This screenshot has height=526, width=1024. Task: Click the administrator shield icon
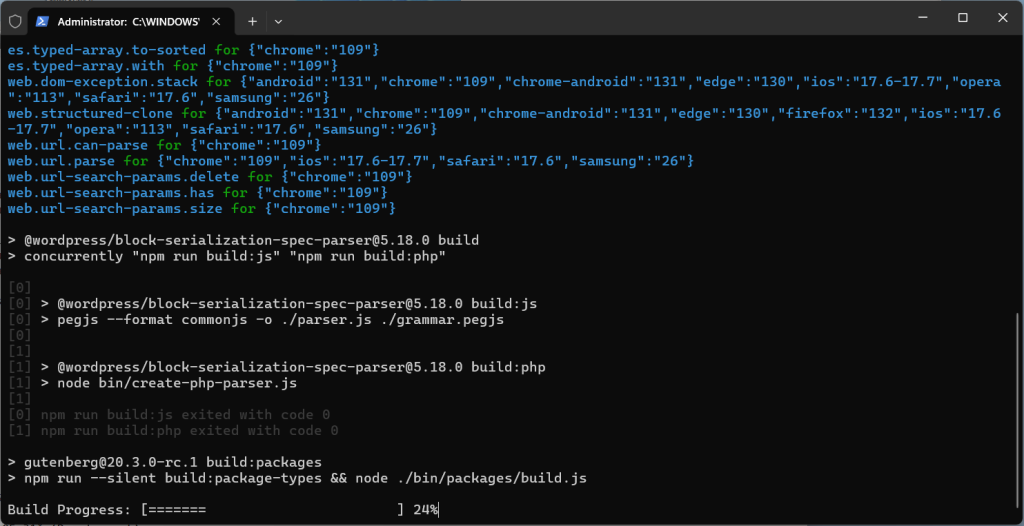point(14,20)
